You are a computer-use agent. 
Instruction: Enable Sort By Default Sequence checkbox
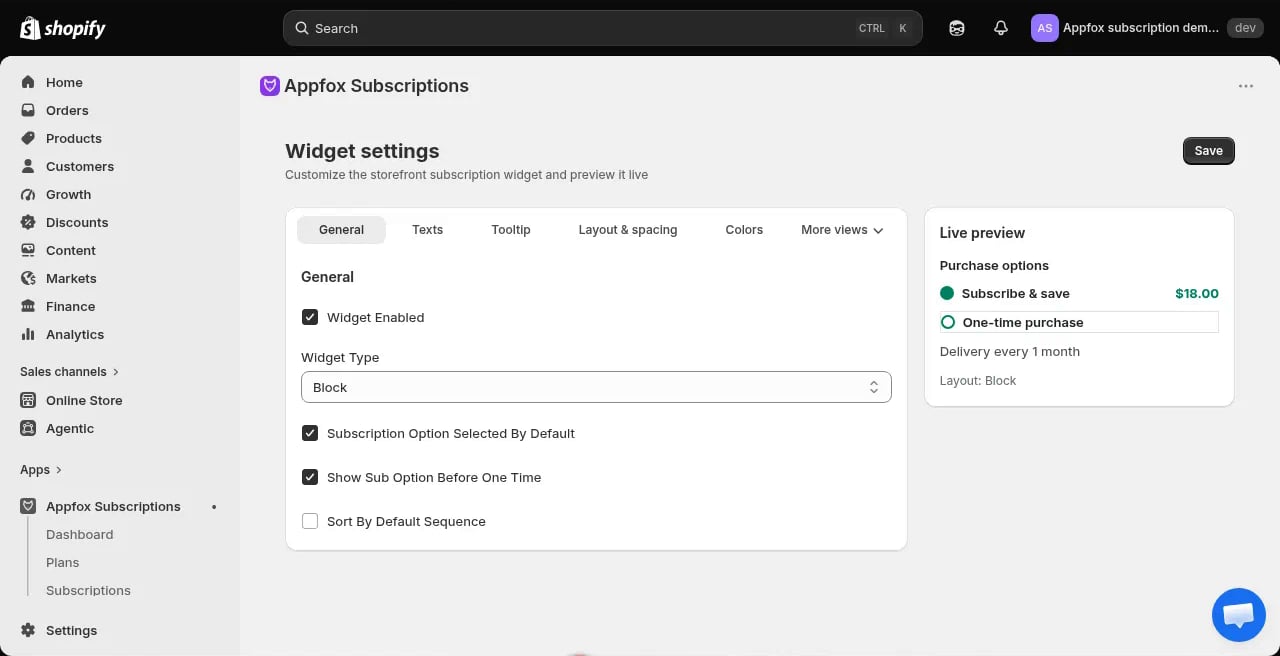click(310, 521)
